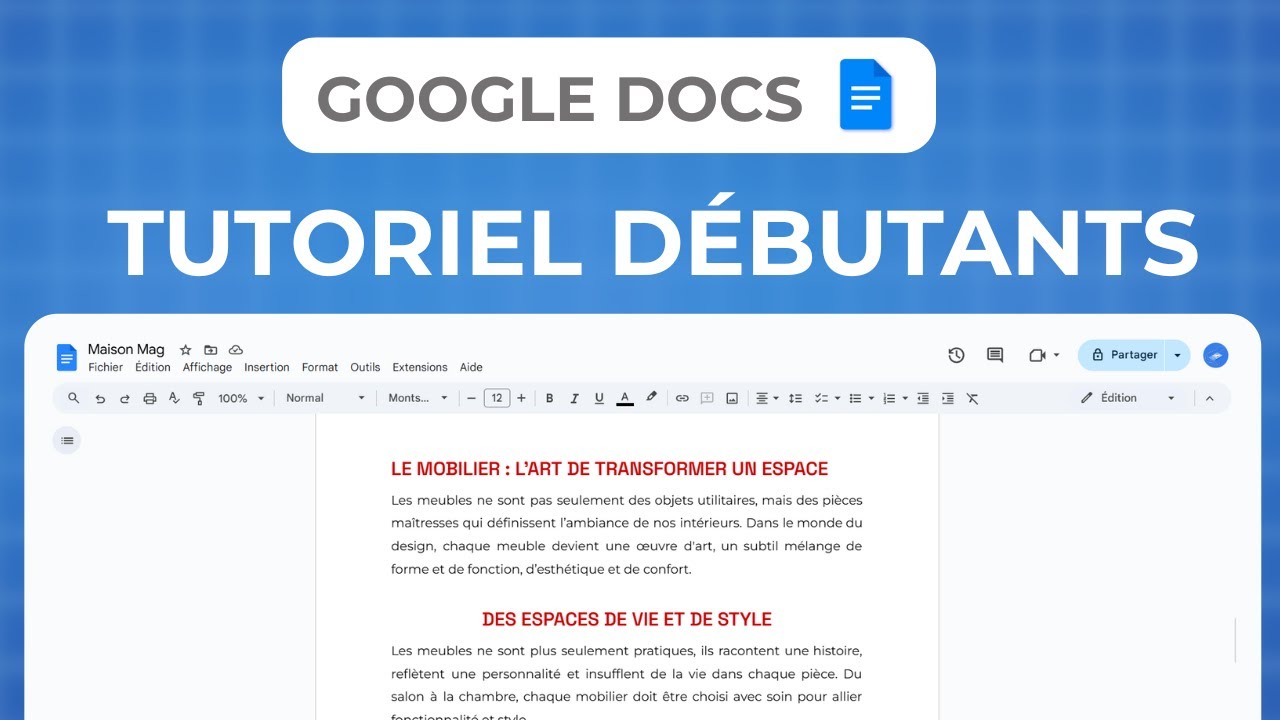Open the video call camera menu
This screenshot has width=1280, height=720.
[1044, 355]
